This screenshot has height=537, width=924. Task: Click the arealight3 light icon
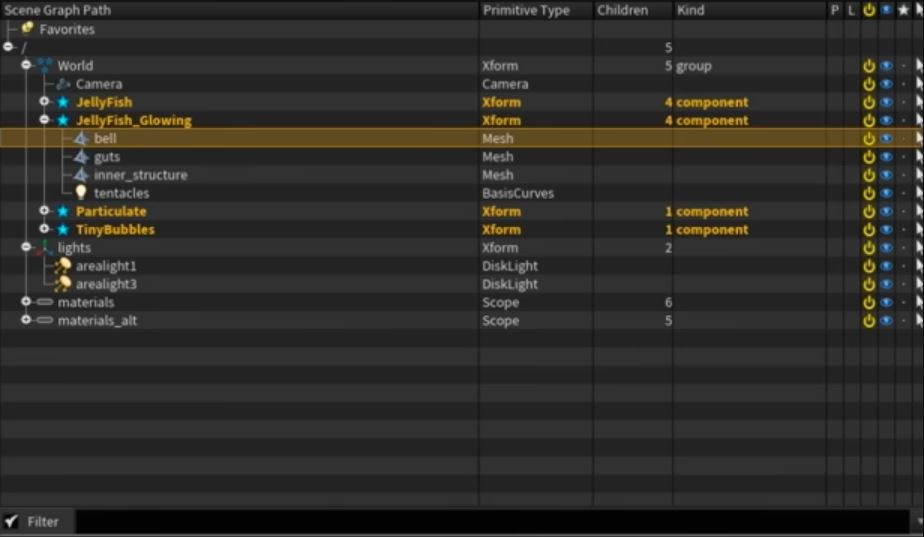pyautogui.click(x=62, y=284)
